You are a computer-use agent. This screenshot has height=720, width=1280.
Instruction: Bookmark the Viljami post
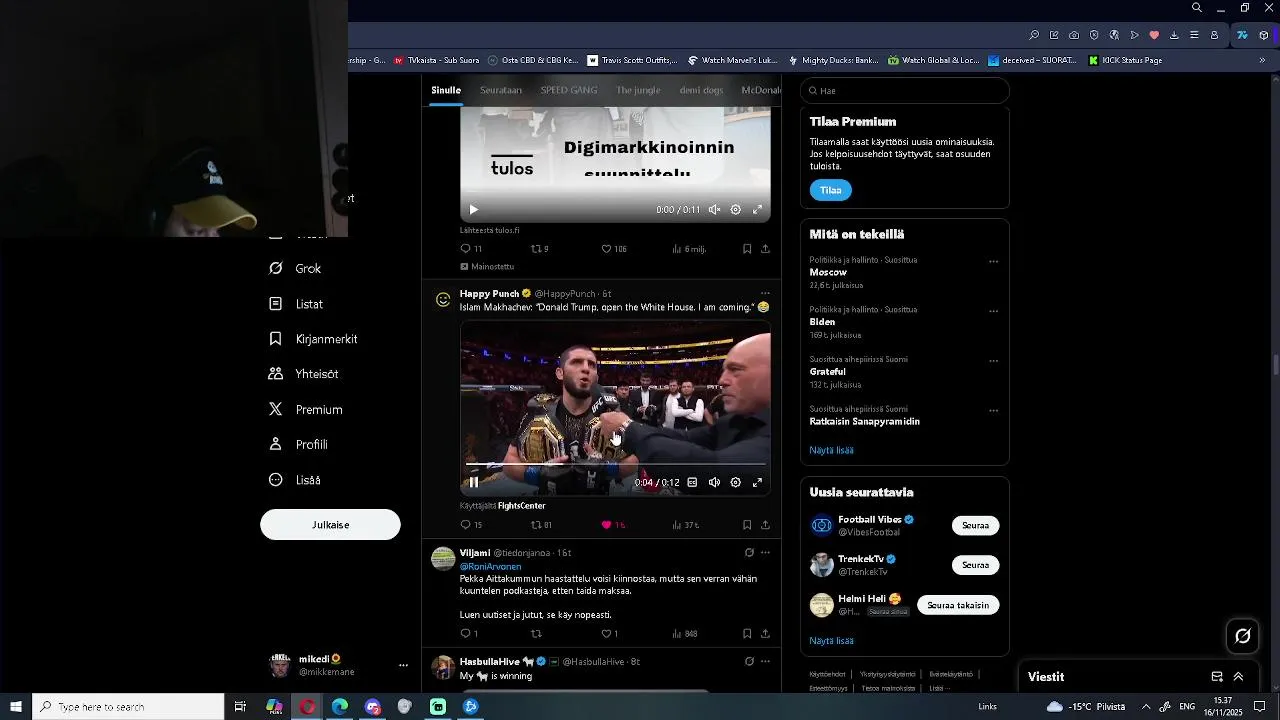747,634
